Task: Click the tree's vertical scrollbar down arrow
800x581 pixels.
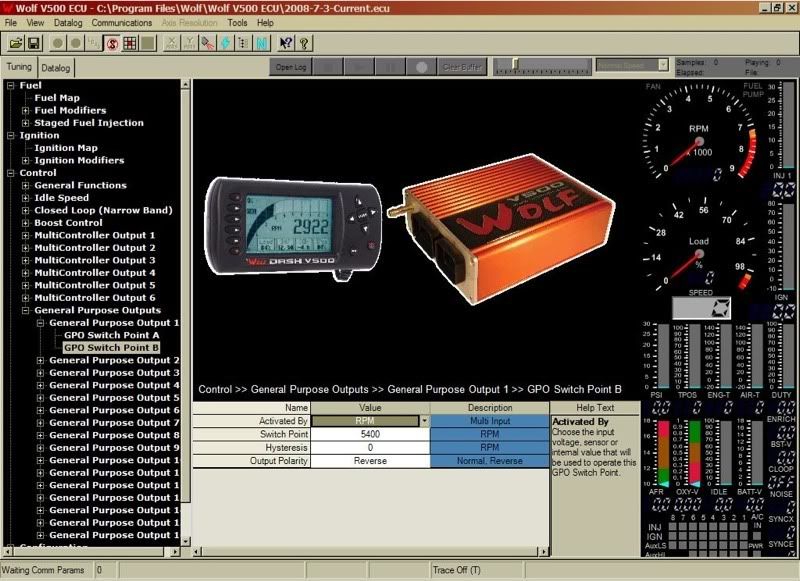Action: coord(185,541)
